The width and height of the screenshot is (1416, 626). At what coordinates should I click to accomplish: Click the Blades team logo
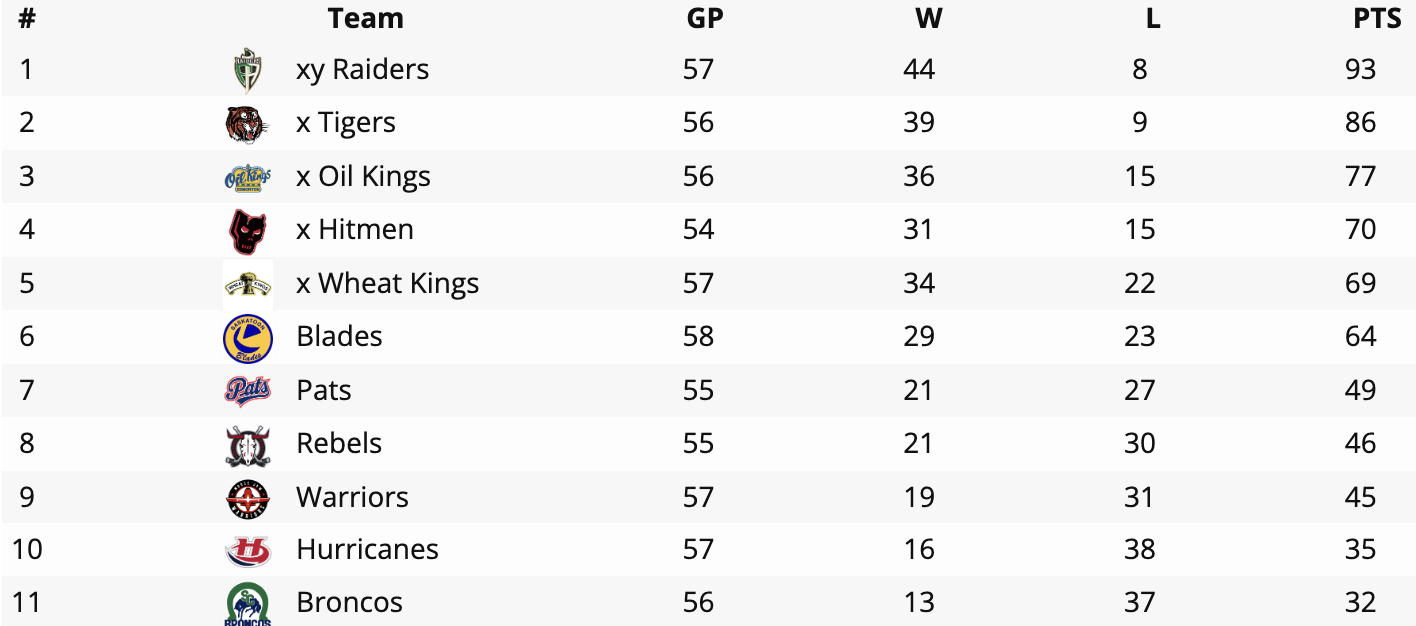coord(247,338)
